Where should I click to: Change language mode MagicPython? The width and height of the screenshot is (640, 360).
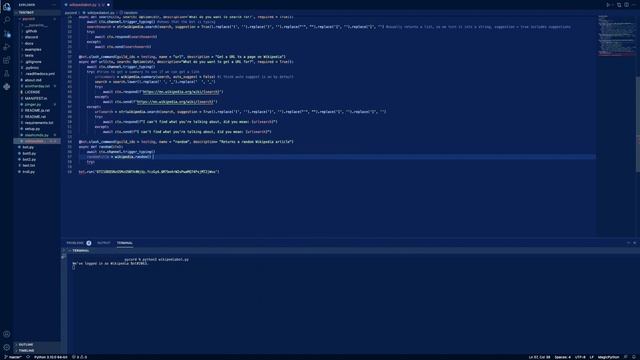[x=609, y=357]
